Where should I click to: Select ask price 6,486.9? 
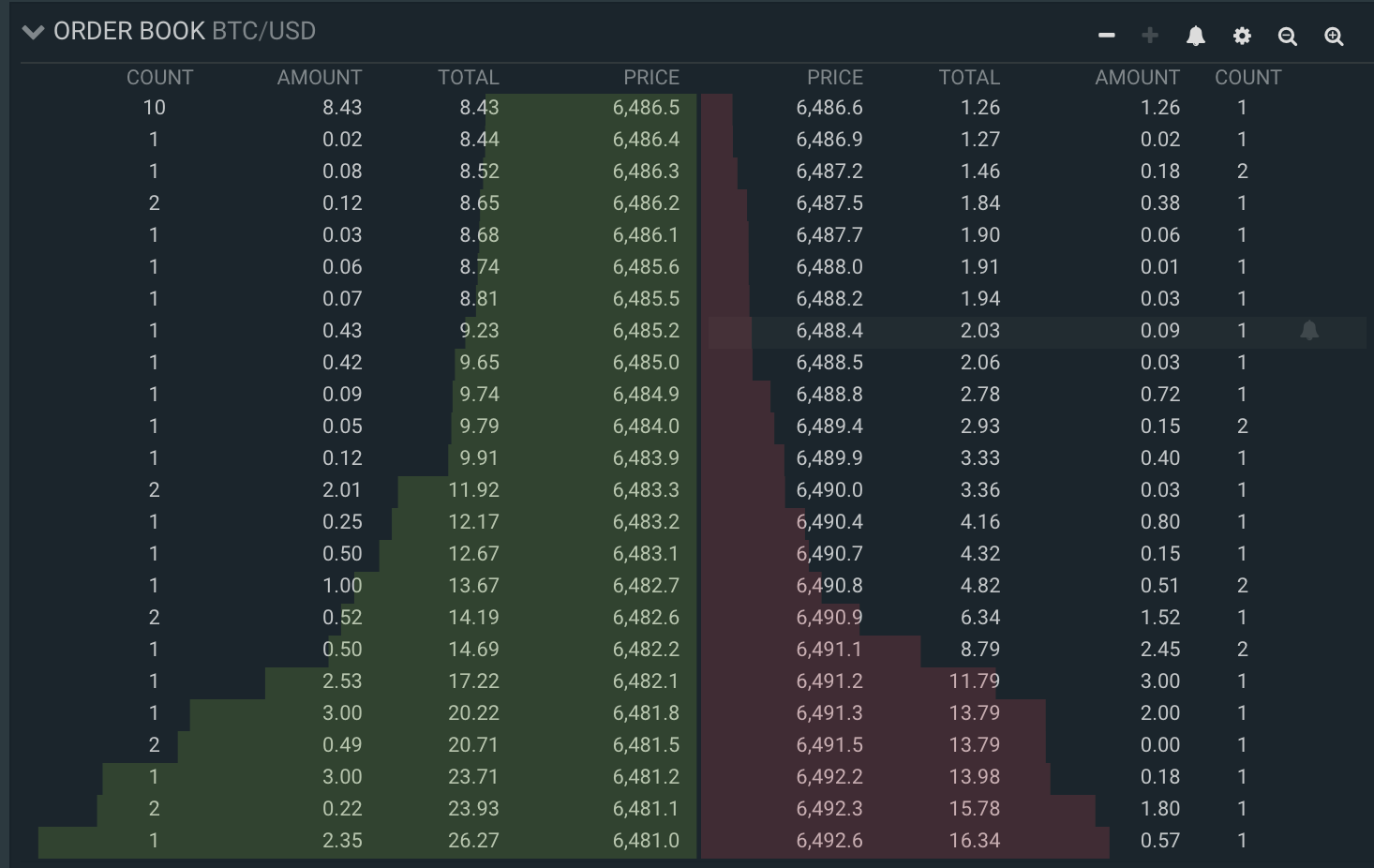[x=829, y=140]
